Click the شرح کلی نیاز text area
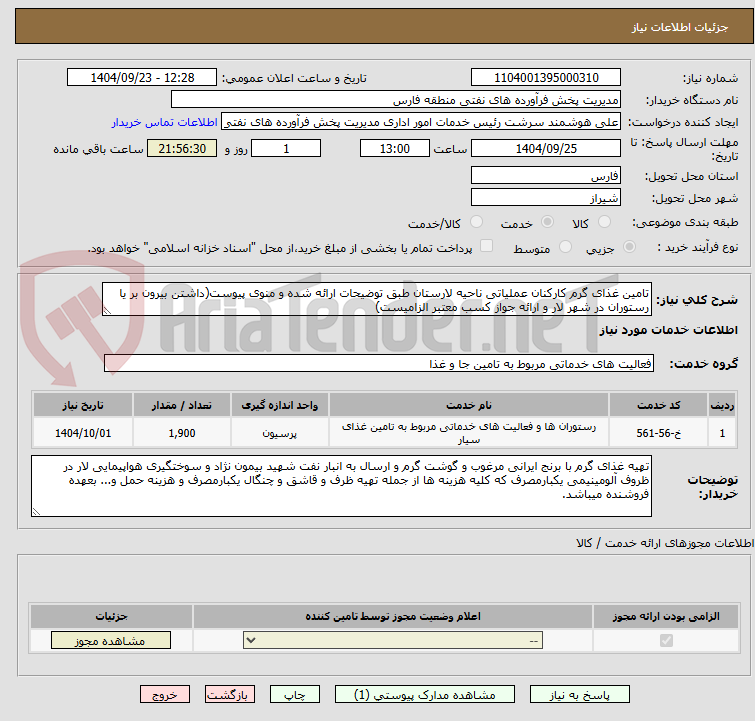 point(377,300)
